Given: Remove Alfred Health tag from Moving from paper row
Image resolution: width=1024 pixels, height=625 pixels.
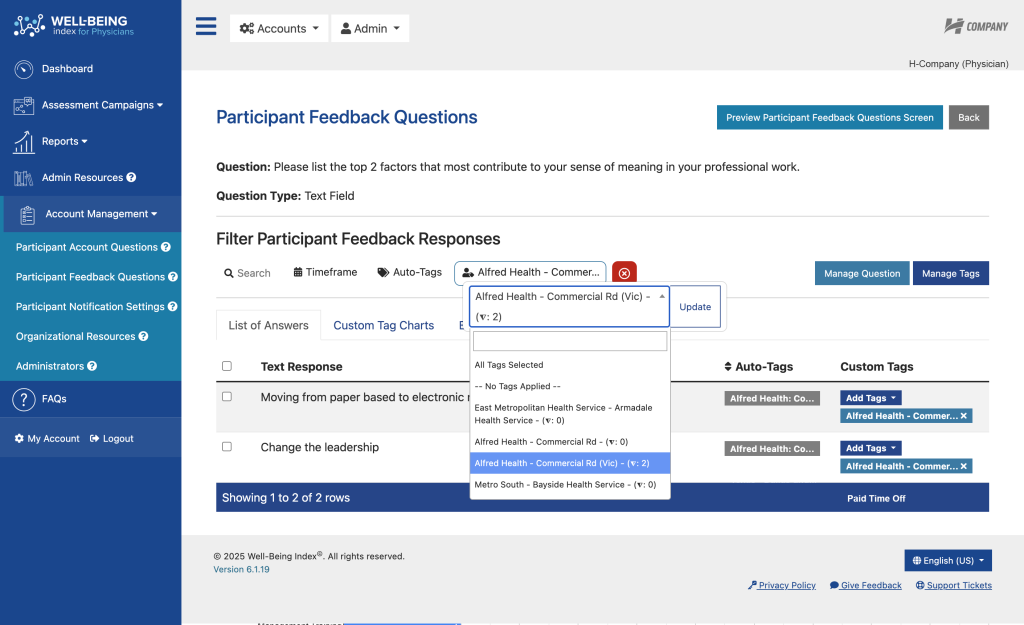Looking at the screenshot, I should click(x=964, y=415).
